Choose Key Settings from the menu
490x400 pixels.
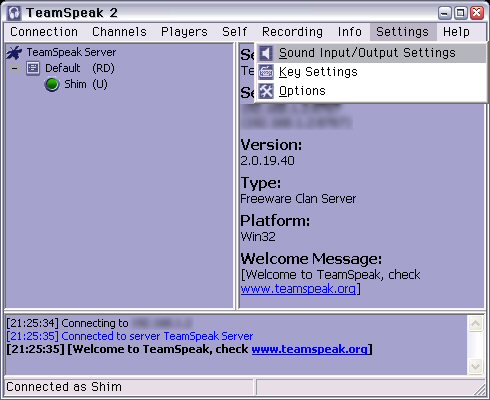[371, 72]
